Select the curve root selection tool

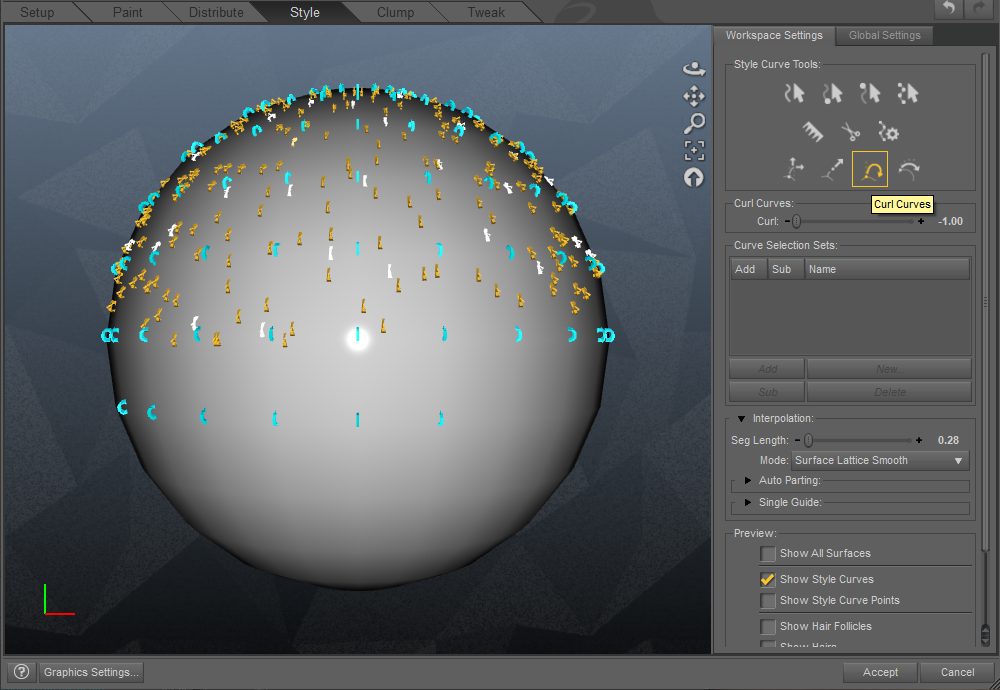point(832,94)
